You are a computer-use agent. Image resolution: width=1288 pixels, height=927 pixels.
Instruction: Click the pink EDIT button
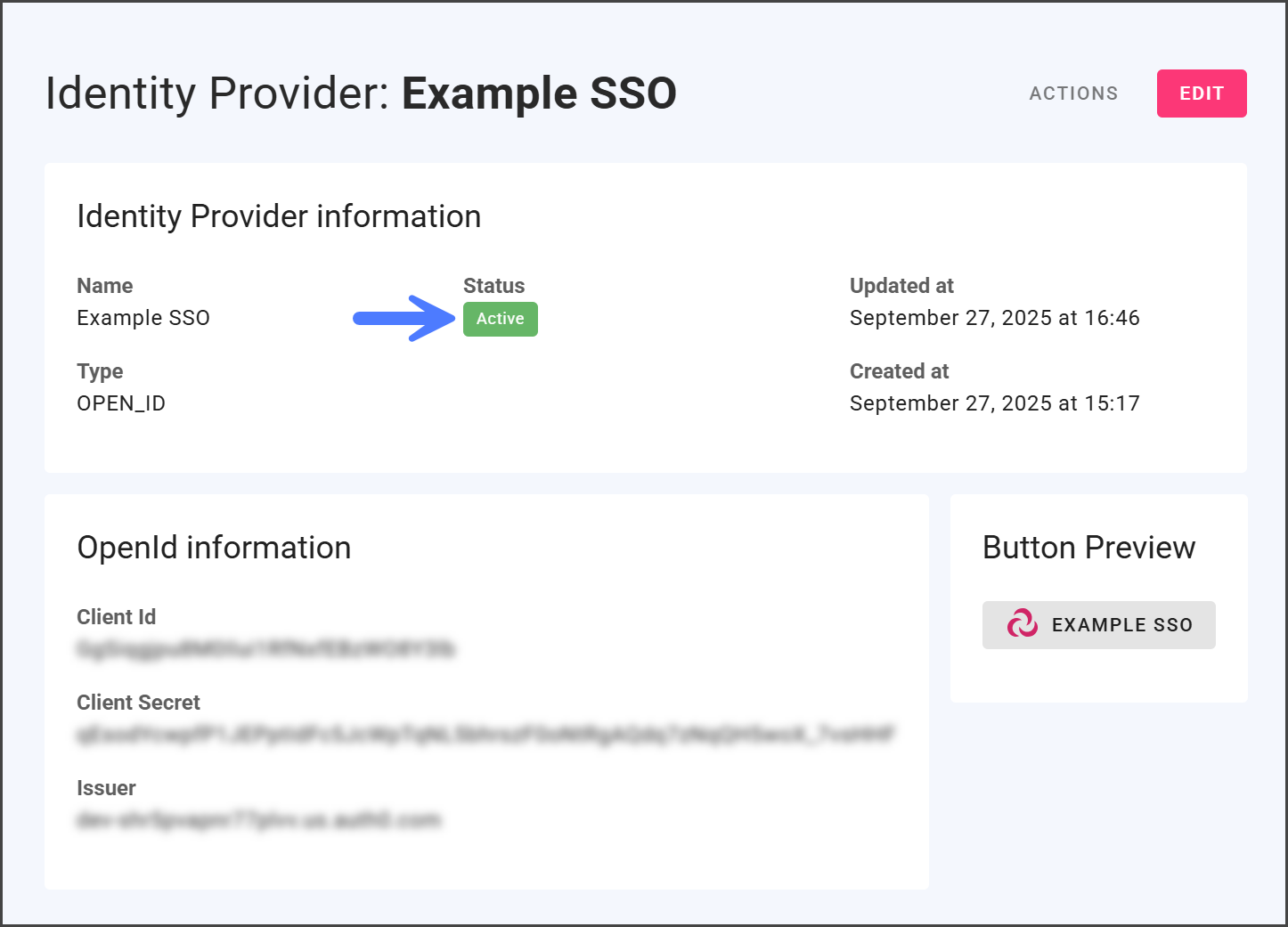(1201, 94)
